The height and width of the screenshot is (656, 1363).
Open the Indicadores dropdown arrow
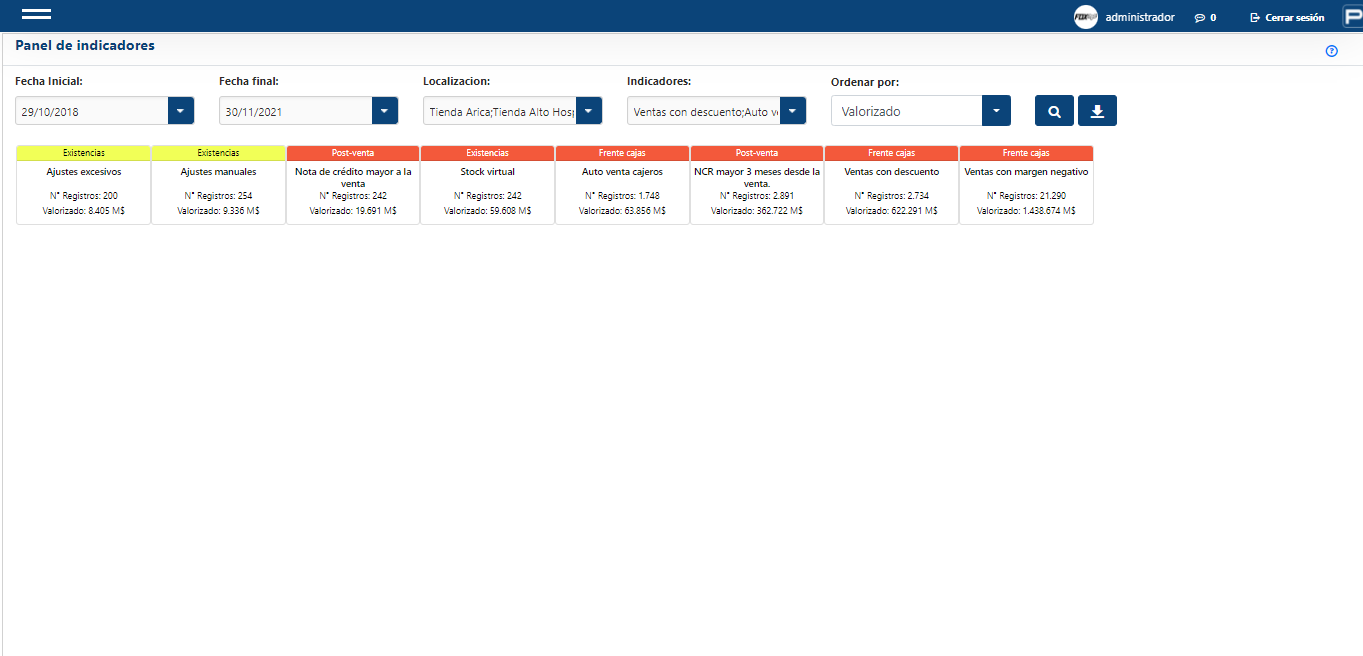(792, 111)
